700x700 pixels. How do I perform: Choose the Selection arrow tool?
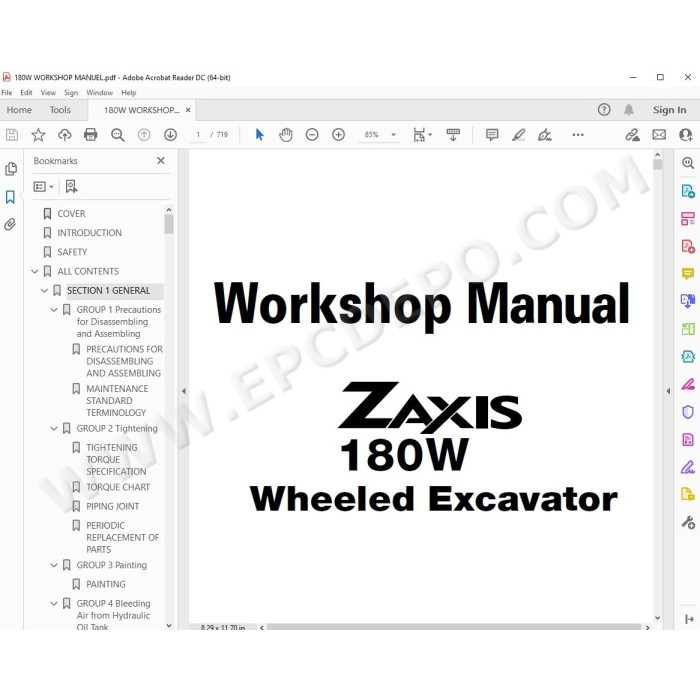pos(259,135)
